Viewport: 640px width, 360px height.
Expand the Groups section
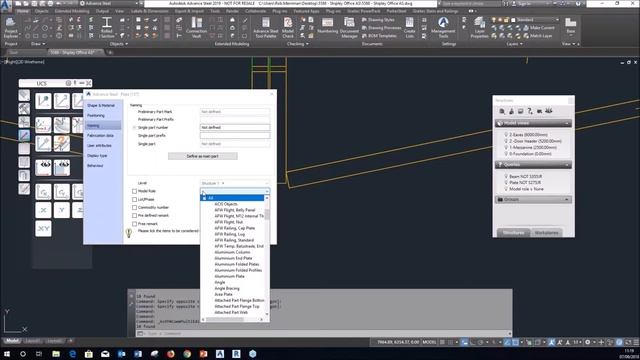(x=567, y=200)
